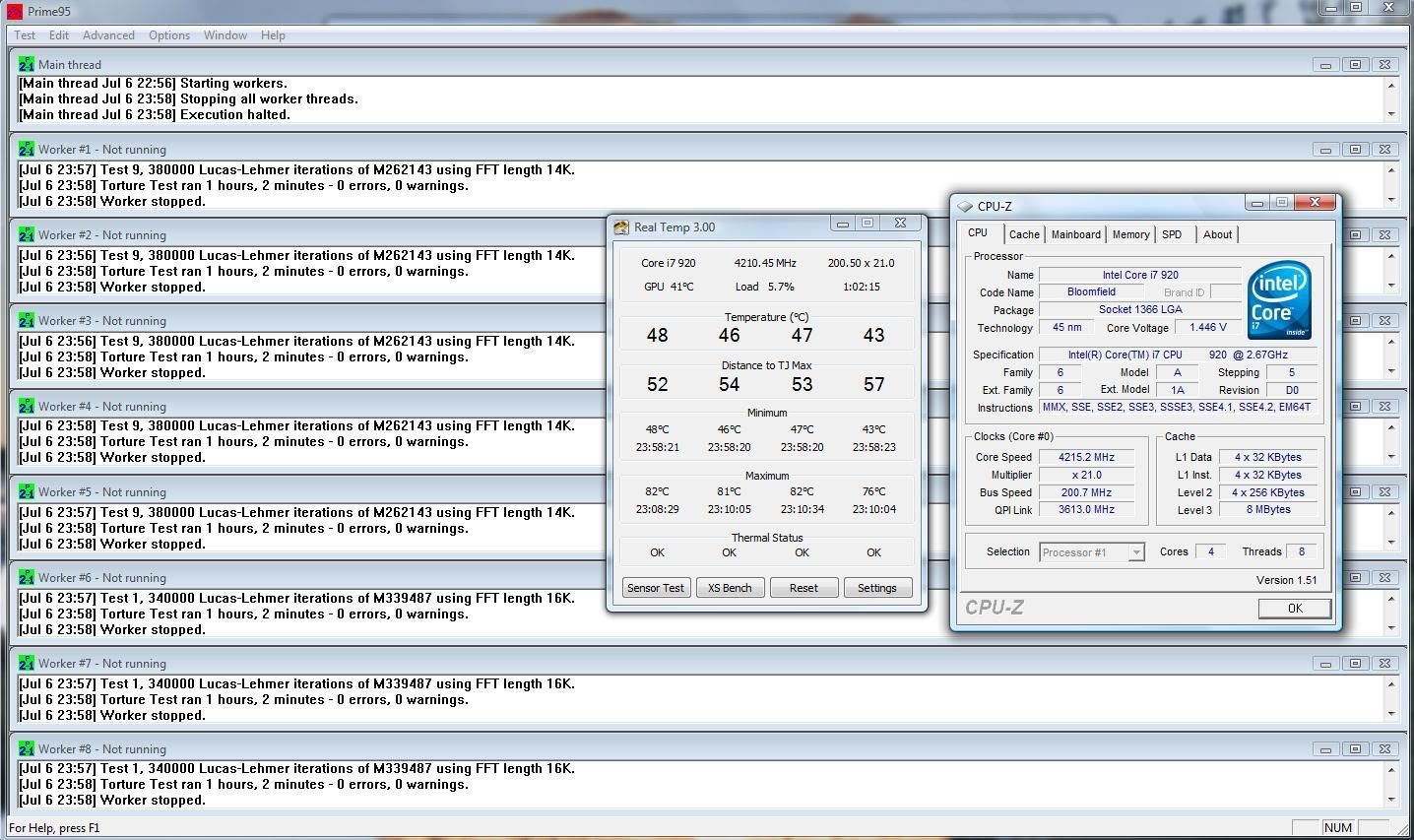Click the Worker #3 window icon

point(26,320)
